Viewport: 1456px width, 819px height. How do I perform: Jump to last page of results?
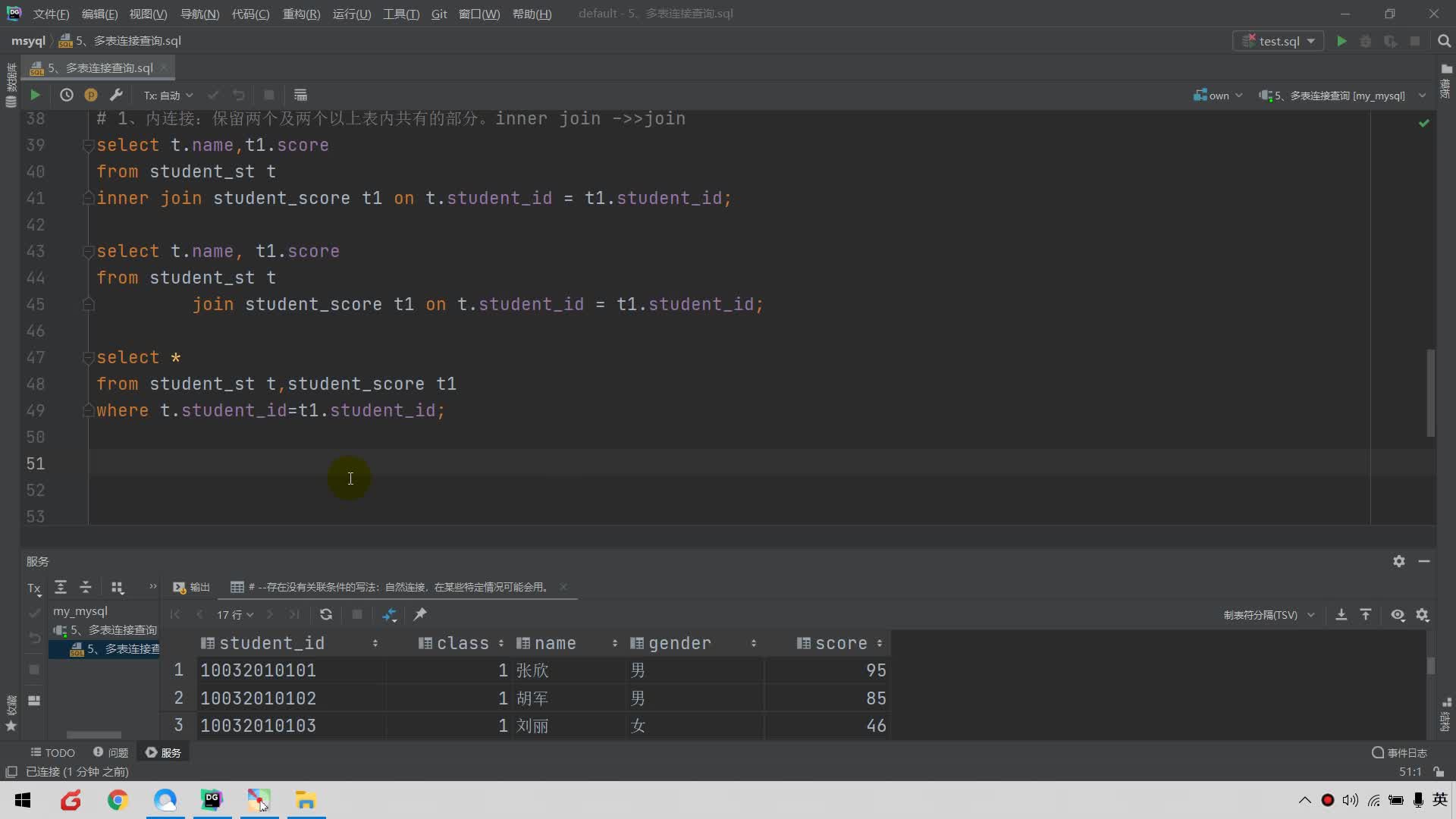click(x=294, y=614)
